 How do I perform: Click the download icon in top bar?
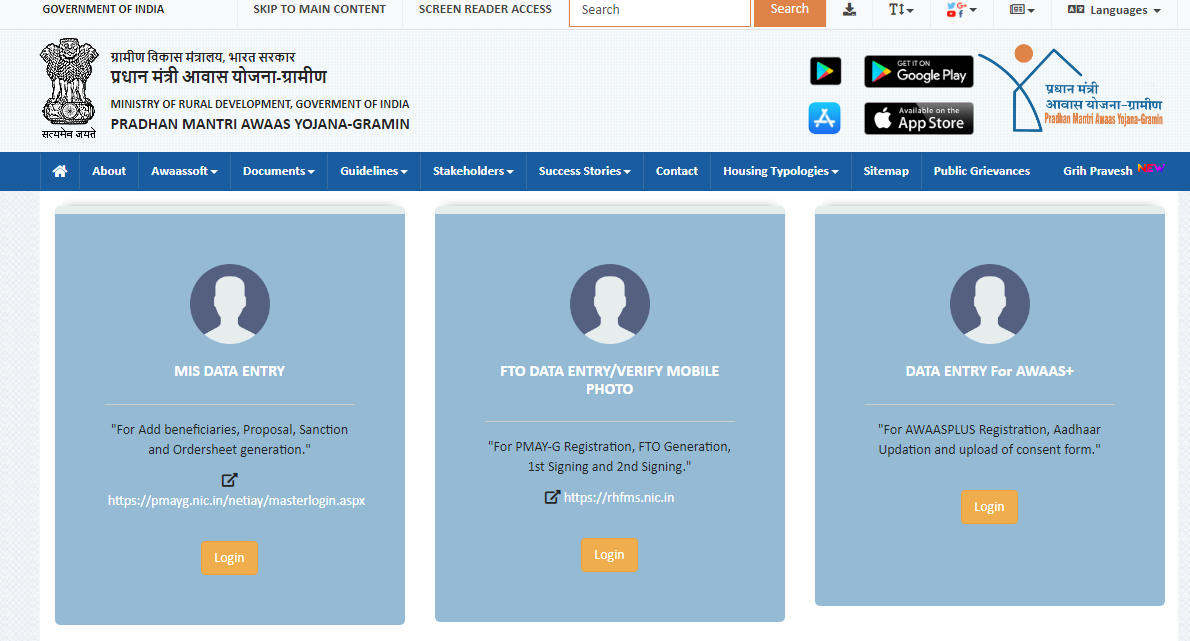click(x=849, y=10)
